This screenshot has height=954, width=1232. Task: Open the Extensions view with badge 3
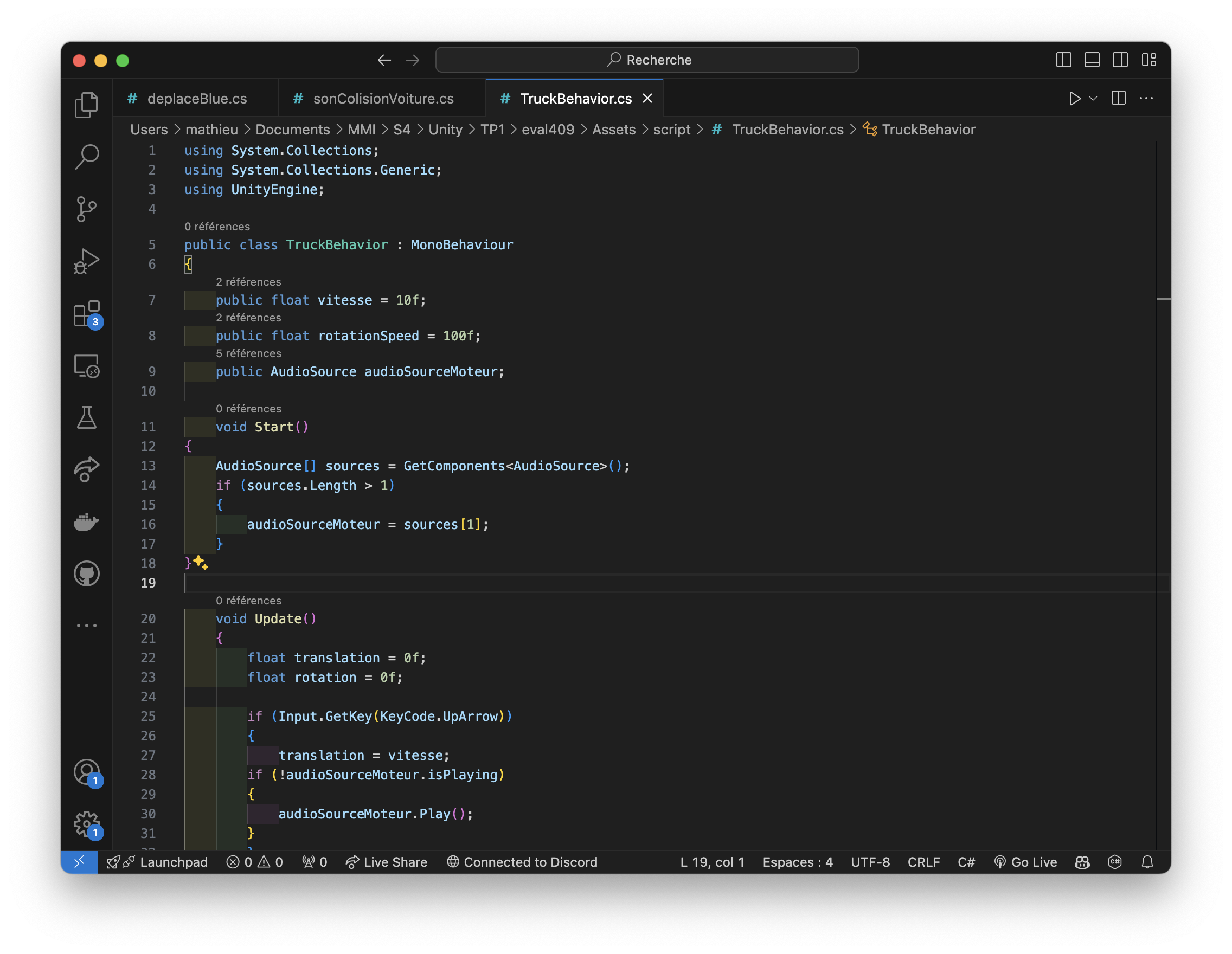click(x=86, y=313)
